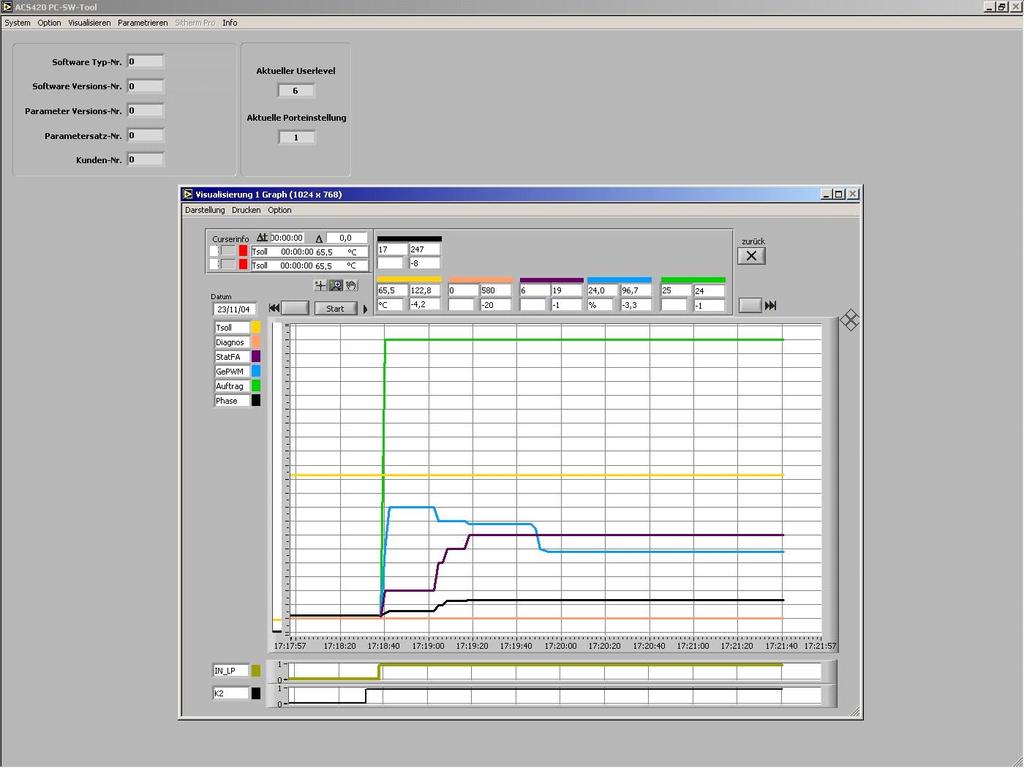The height and width of the screenshot is (768, 1024).
Task: Open the Option menu in graph window
Action: click(280, 210)
